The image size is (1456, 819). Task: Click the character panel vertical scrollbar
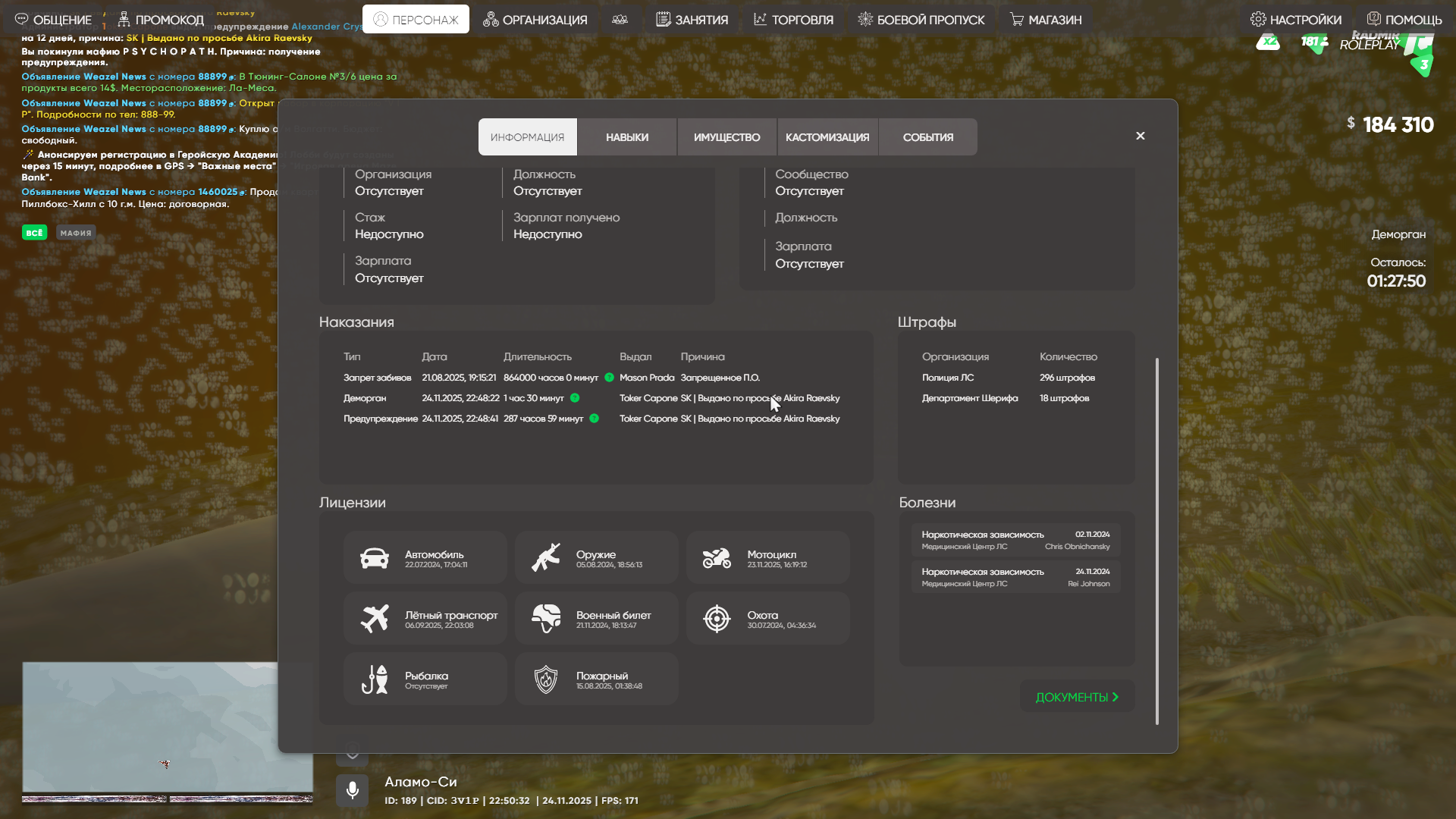pyautogui.click(x=1157, y=541)
